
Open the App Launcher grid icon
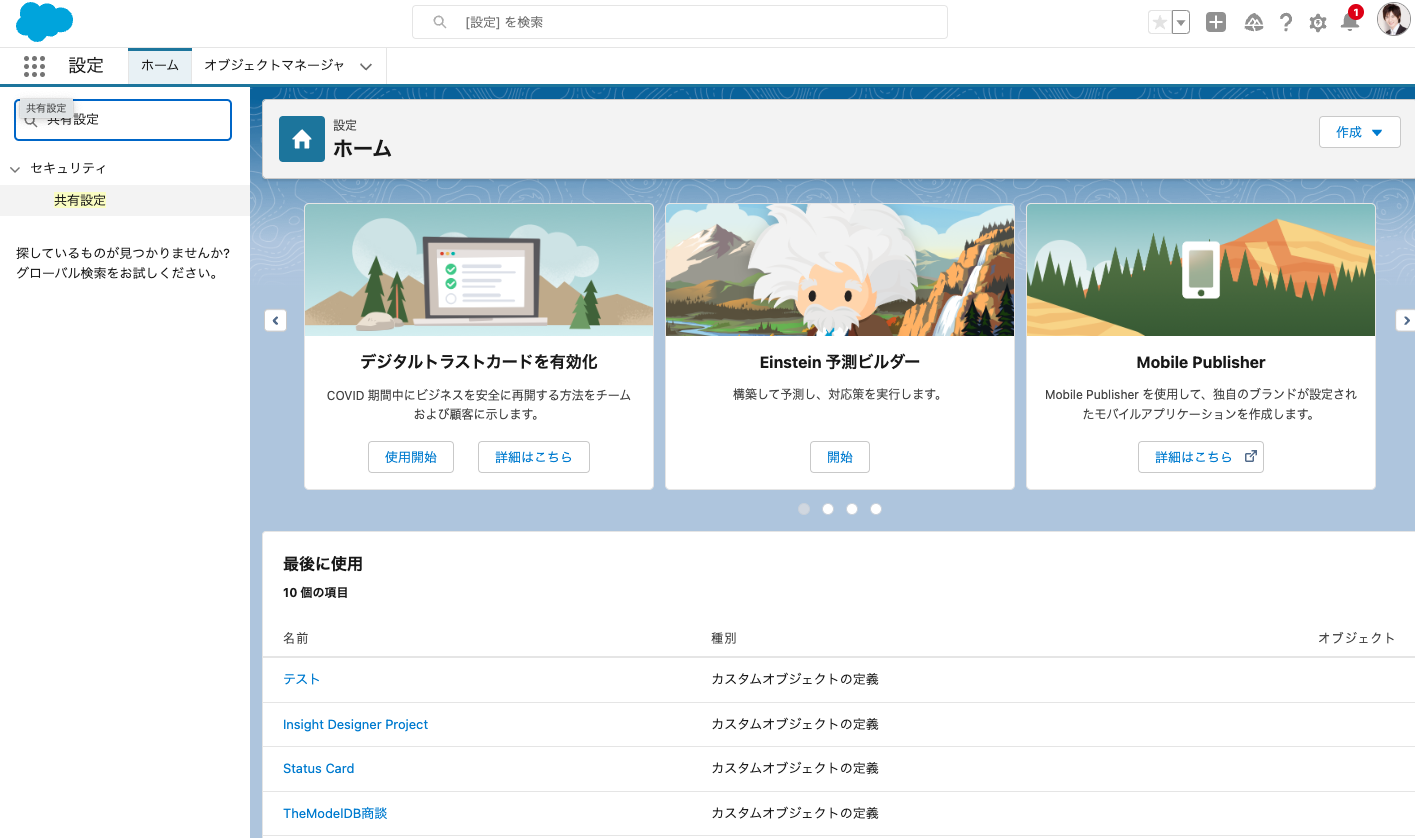(34, 66)
